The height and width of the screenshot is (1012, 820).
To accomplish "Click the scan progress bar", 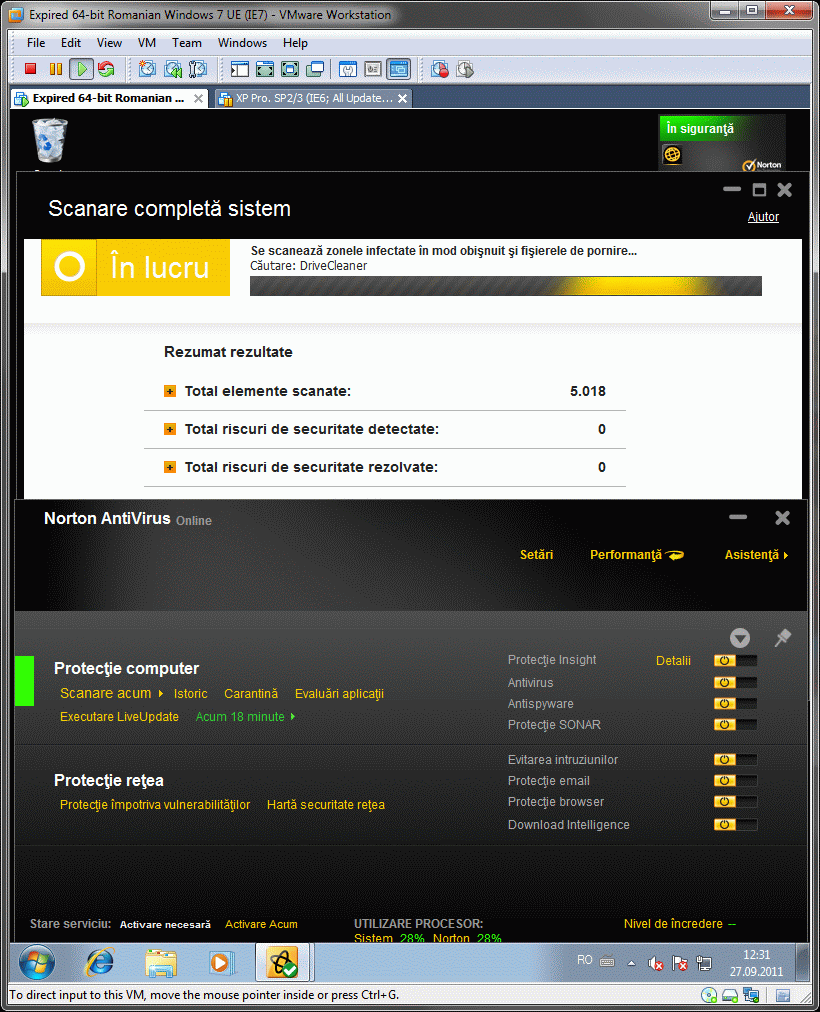I will [505, 286].
